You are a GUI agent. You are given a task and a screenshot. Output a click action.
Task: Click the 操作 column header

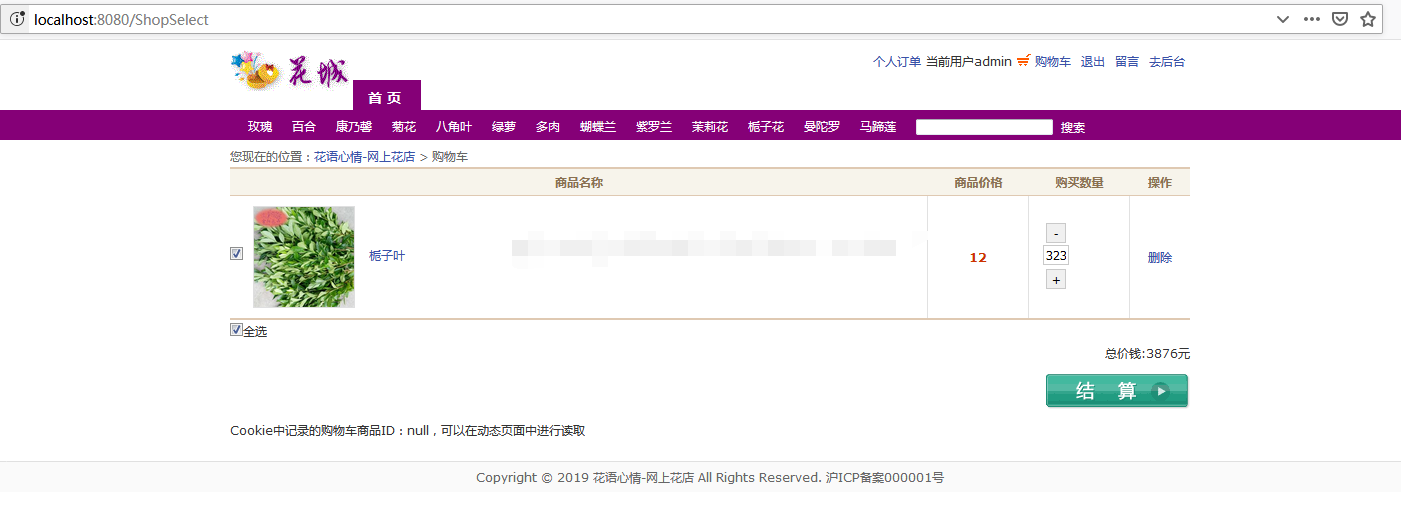click(x=1160, y=182)
